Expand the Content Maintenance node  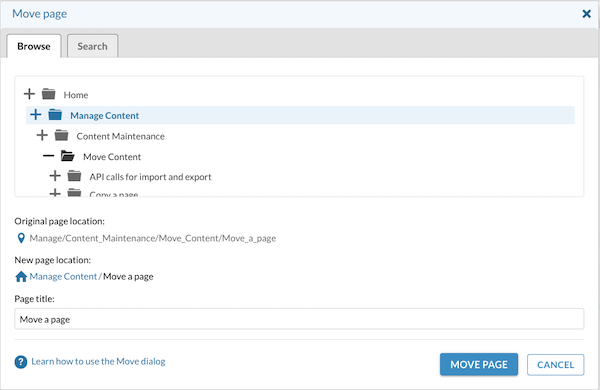tap(42, 135)
